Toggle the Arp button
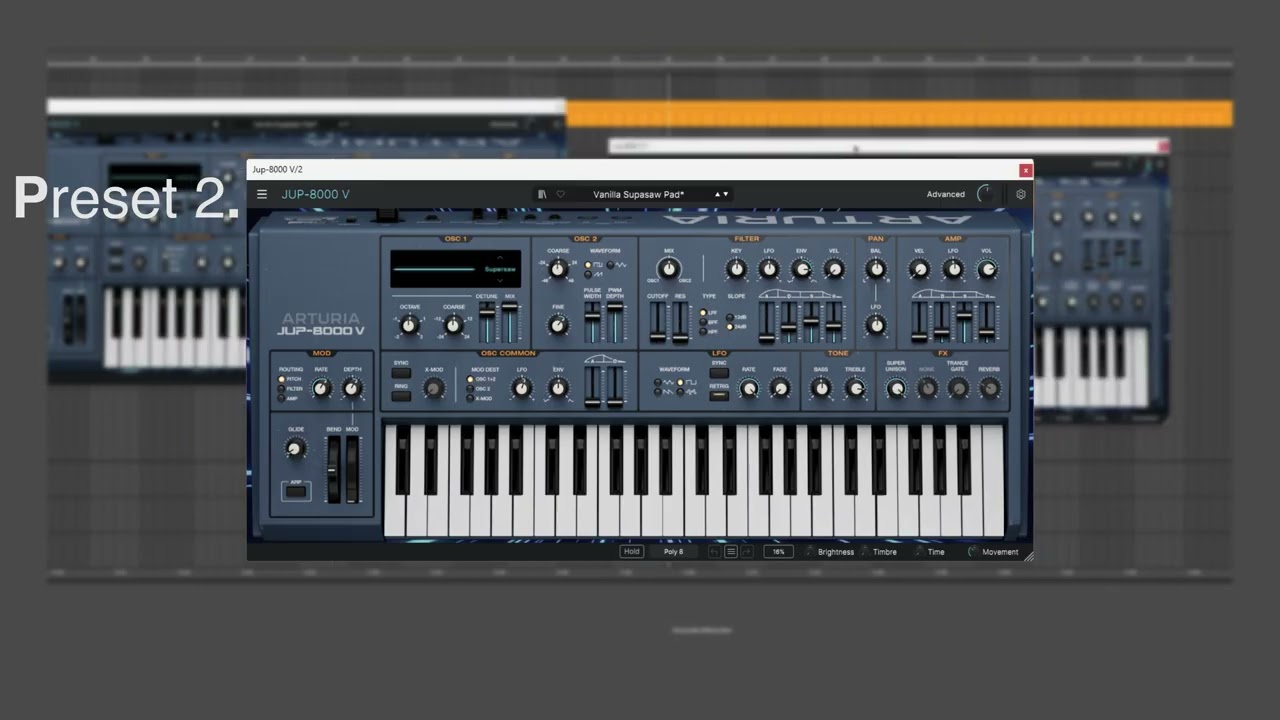Screen dimensions: 1280x720 point(295,491)
